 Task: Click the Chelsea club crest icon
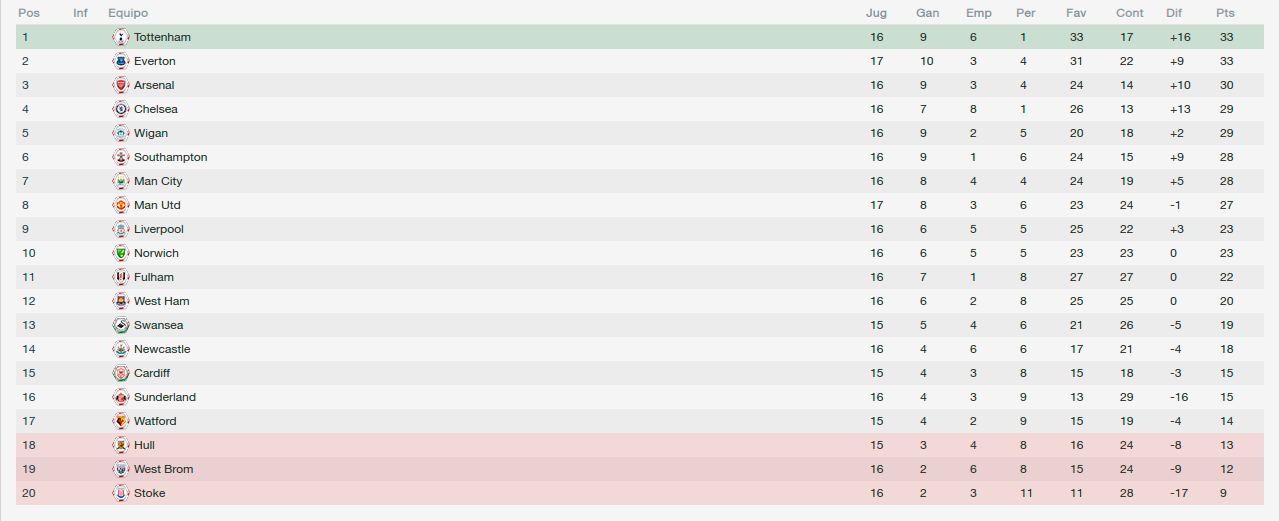pos(121,109)
